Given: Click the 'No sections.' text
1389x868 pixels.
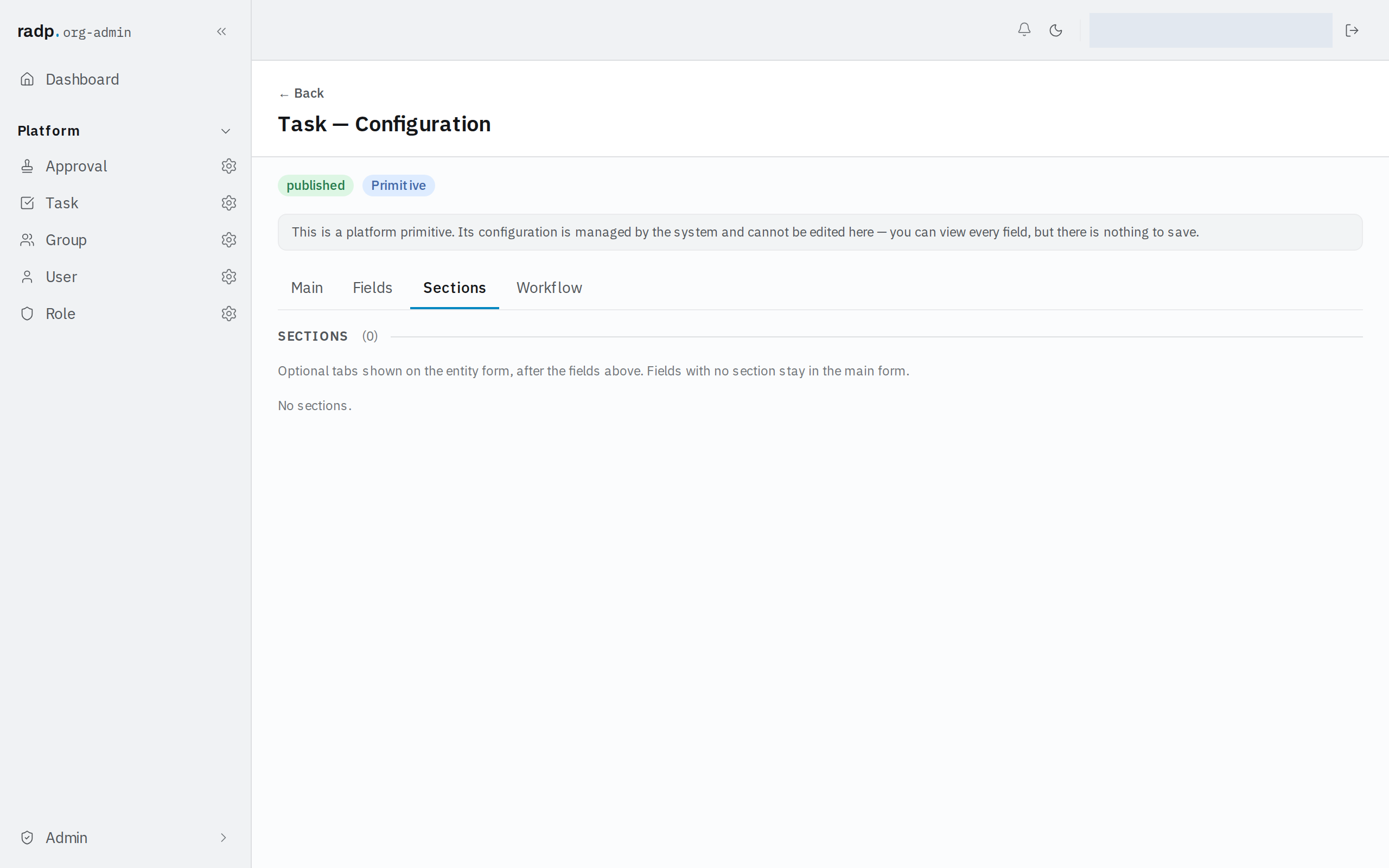Looking at the screenshot, I should coord(315,405).
